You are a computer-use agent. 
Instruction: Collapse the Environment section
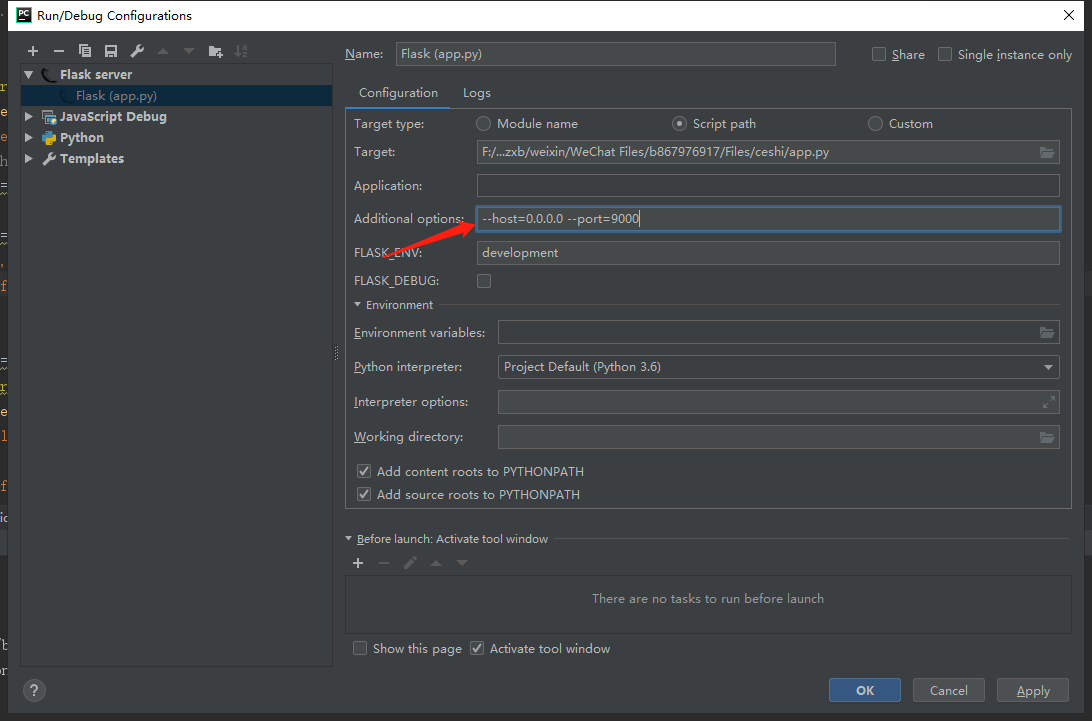point(358,305)
